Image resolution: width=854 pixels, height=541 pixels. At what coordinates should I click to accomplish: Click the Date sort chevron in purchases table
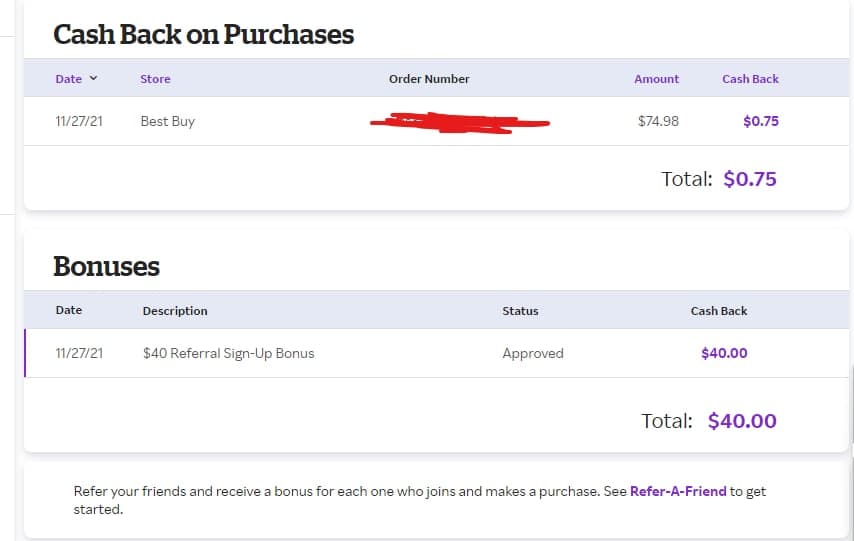94,79
